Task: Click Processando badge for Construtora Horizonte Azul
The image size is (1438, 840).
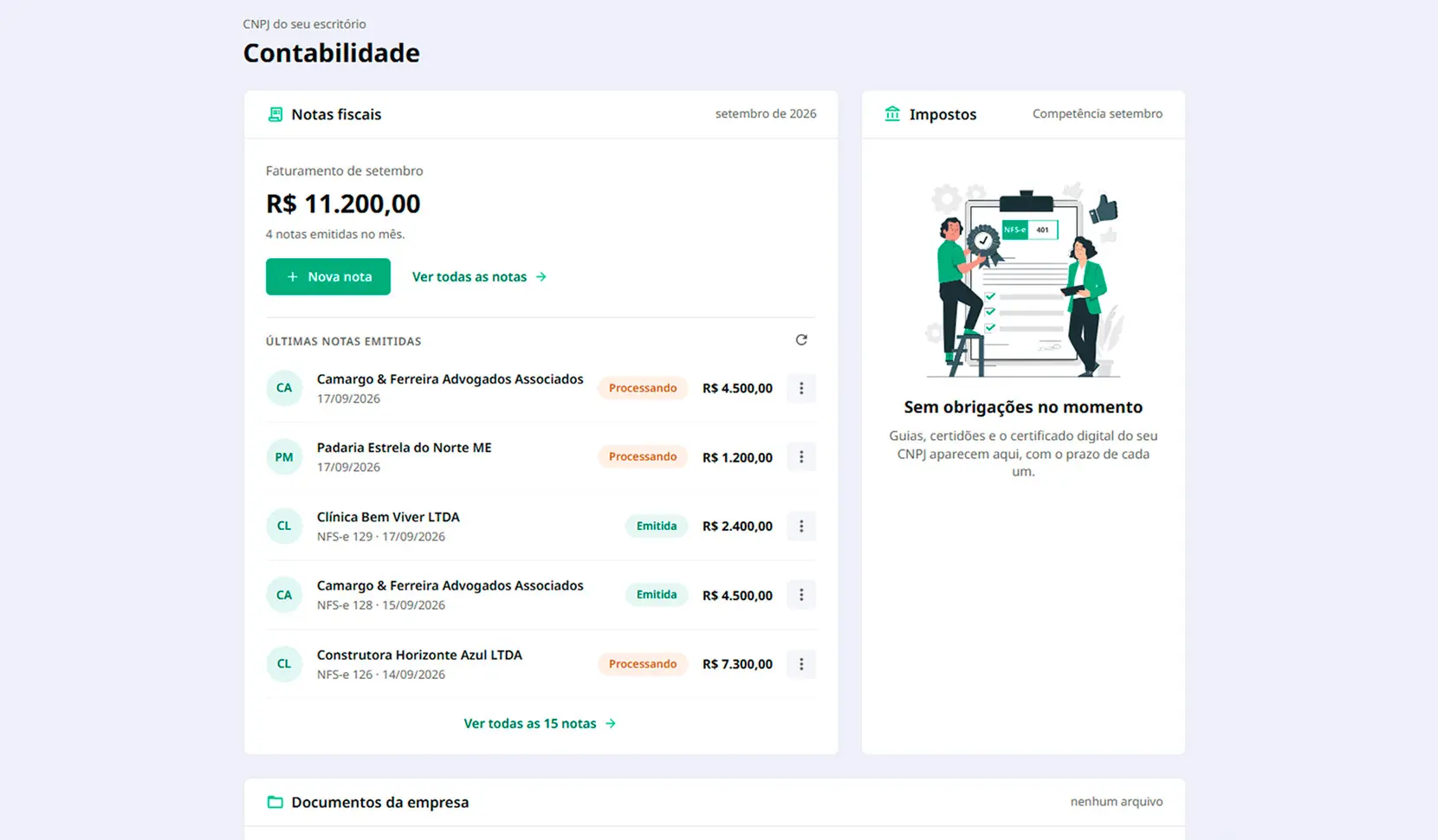Action: 643,664
